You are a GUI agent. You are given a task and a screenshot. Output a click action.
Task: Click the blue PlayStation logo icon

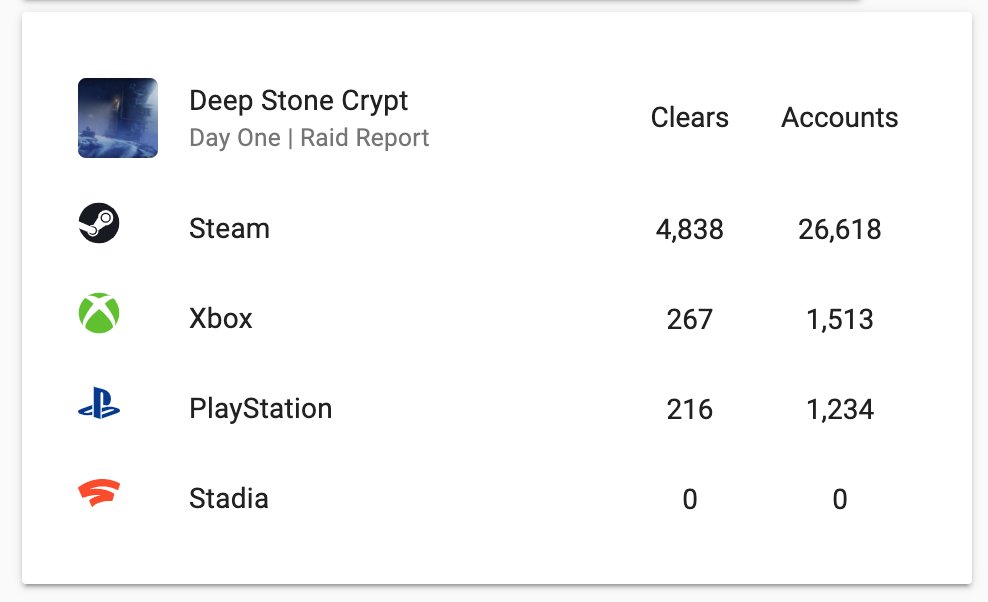99,405
